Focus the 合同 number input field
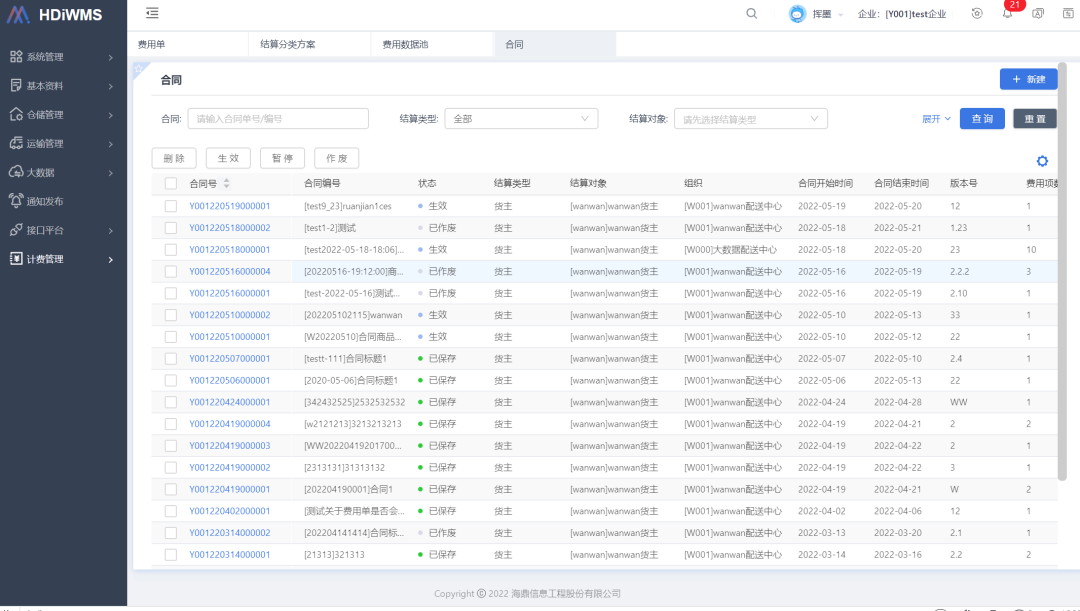1080x611 pixels. 278,118
